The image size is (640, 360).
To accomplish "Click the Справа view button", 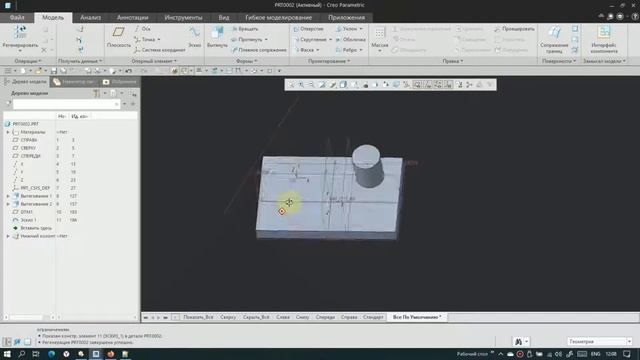I will pos(349,317).
